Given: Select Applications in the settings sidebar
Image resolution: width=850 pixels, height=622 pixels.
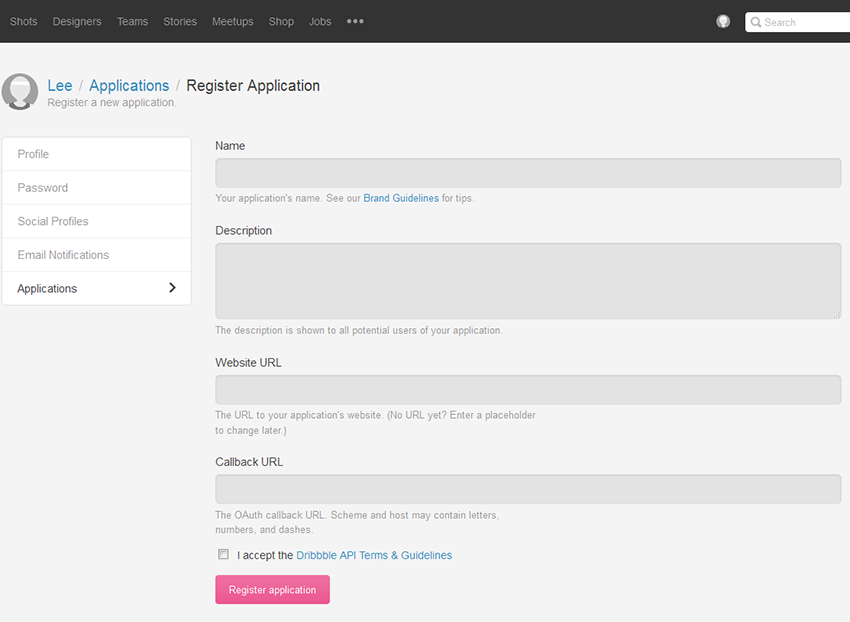Looking at the screenshot, I should [x=96, y=288].
